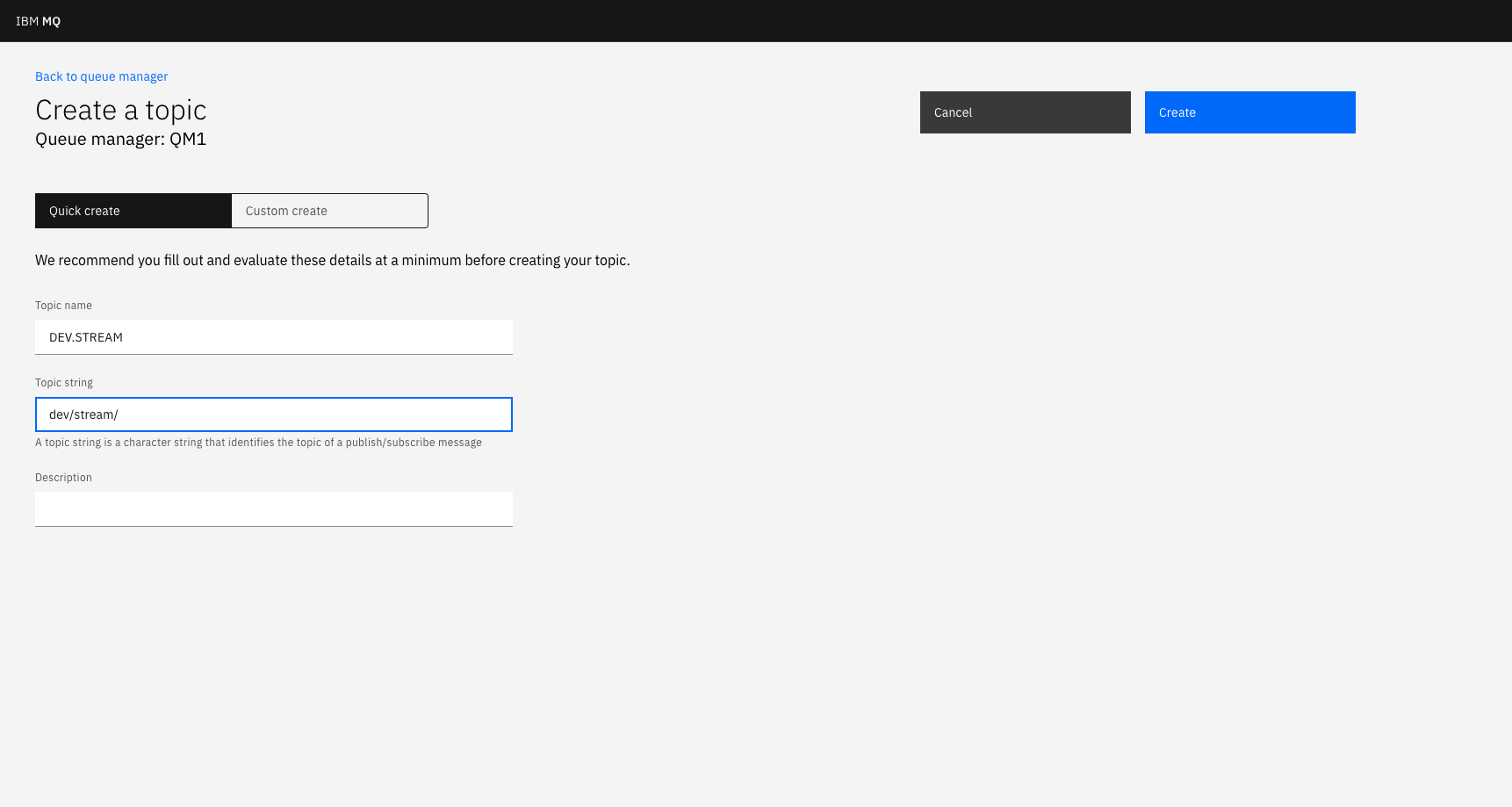Viewport: 1512px width, 807px height.
Task: Click the Queue manager: QM1 subtitle
Action: (120, 139)
